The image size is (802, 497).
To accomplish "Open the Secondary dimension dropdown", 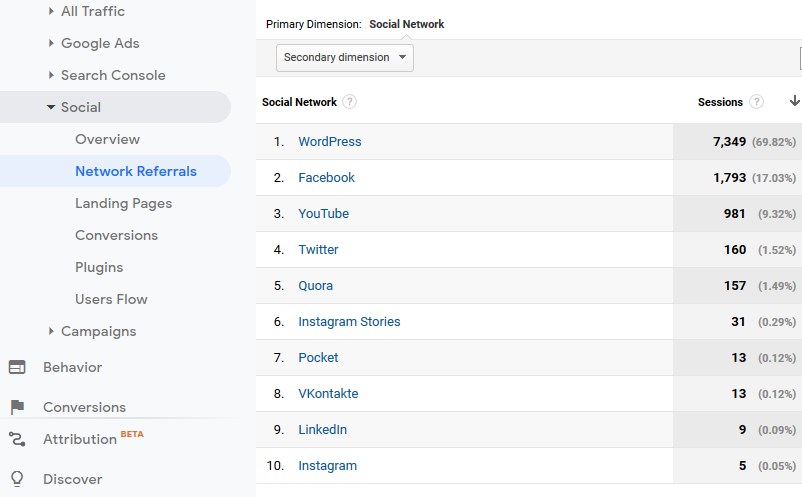I will [x=345, y=58].
